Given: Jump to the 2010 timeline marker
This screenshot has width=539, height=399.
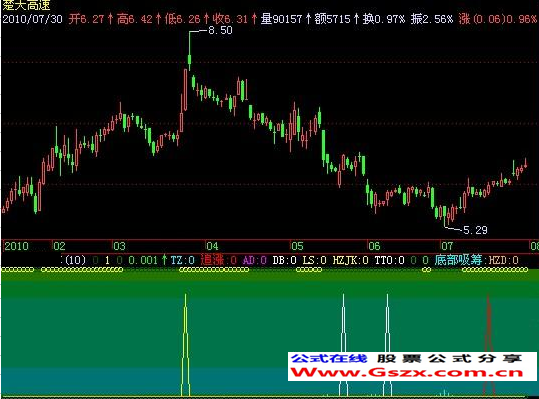Looking at the screenshot, I should click(x=16, y=246).
